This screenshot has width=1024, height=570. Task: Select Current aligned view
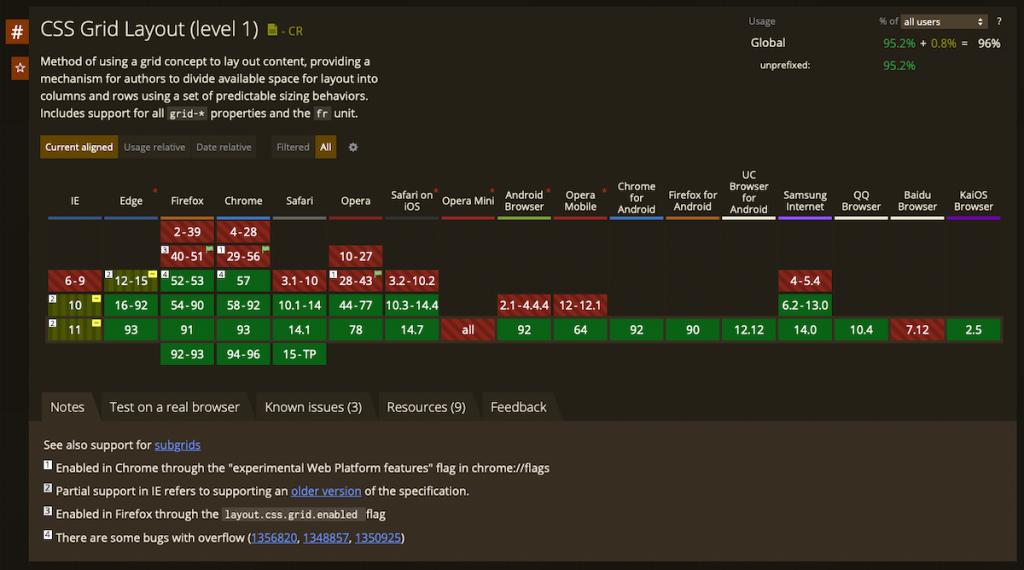tap(79, 148)
